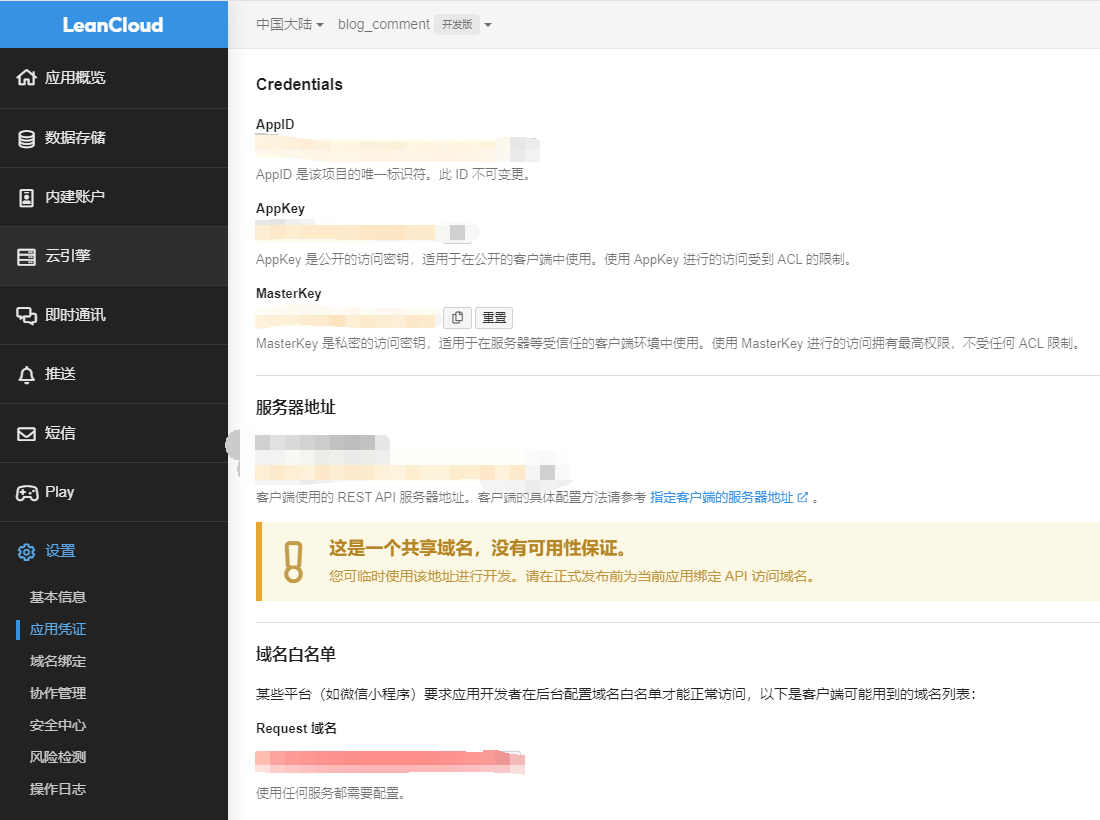Click the gear icon beside 设置
This screenshot has height=820, width=1100.
(27, 552)
